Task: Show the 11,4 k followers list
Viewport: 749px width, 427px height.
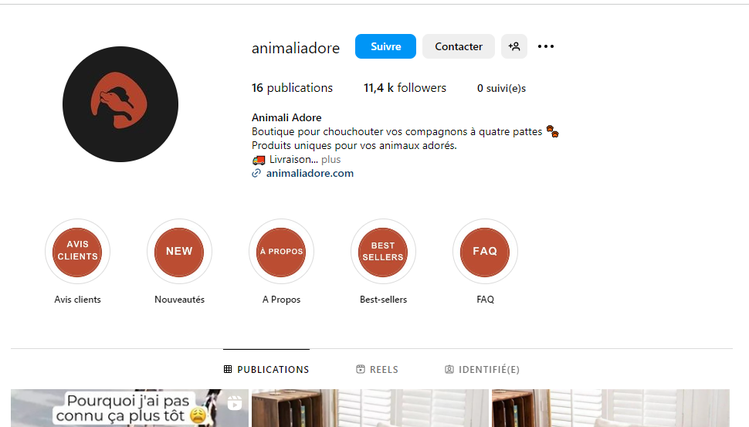Action: click(x=405, y=88)
